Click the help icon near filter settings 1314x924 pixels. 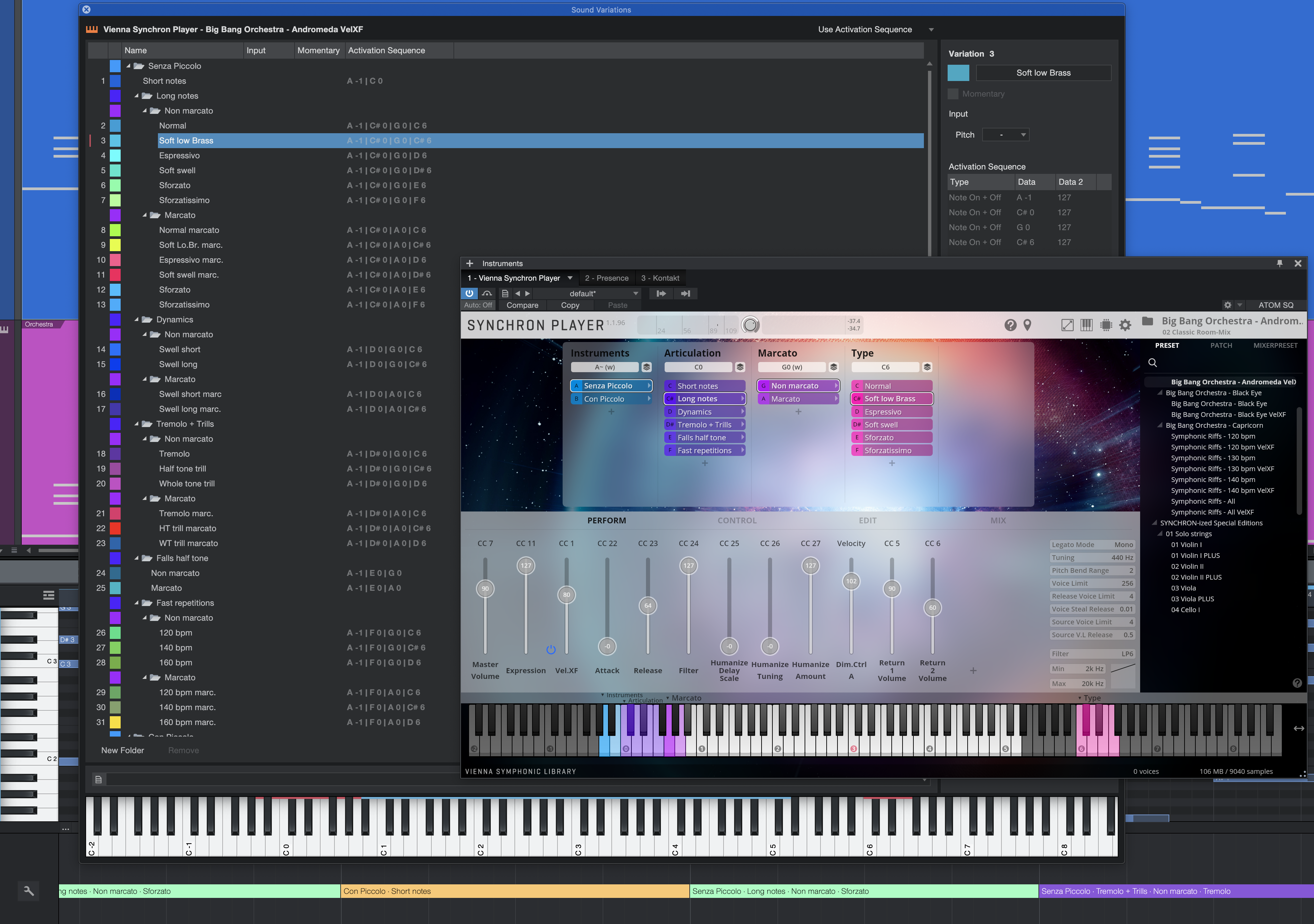click(1297, 683)
